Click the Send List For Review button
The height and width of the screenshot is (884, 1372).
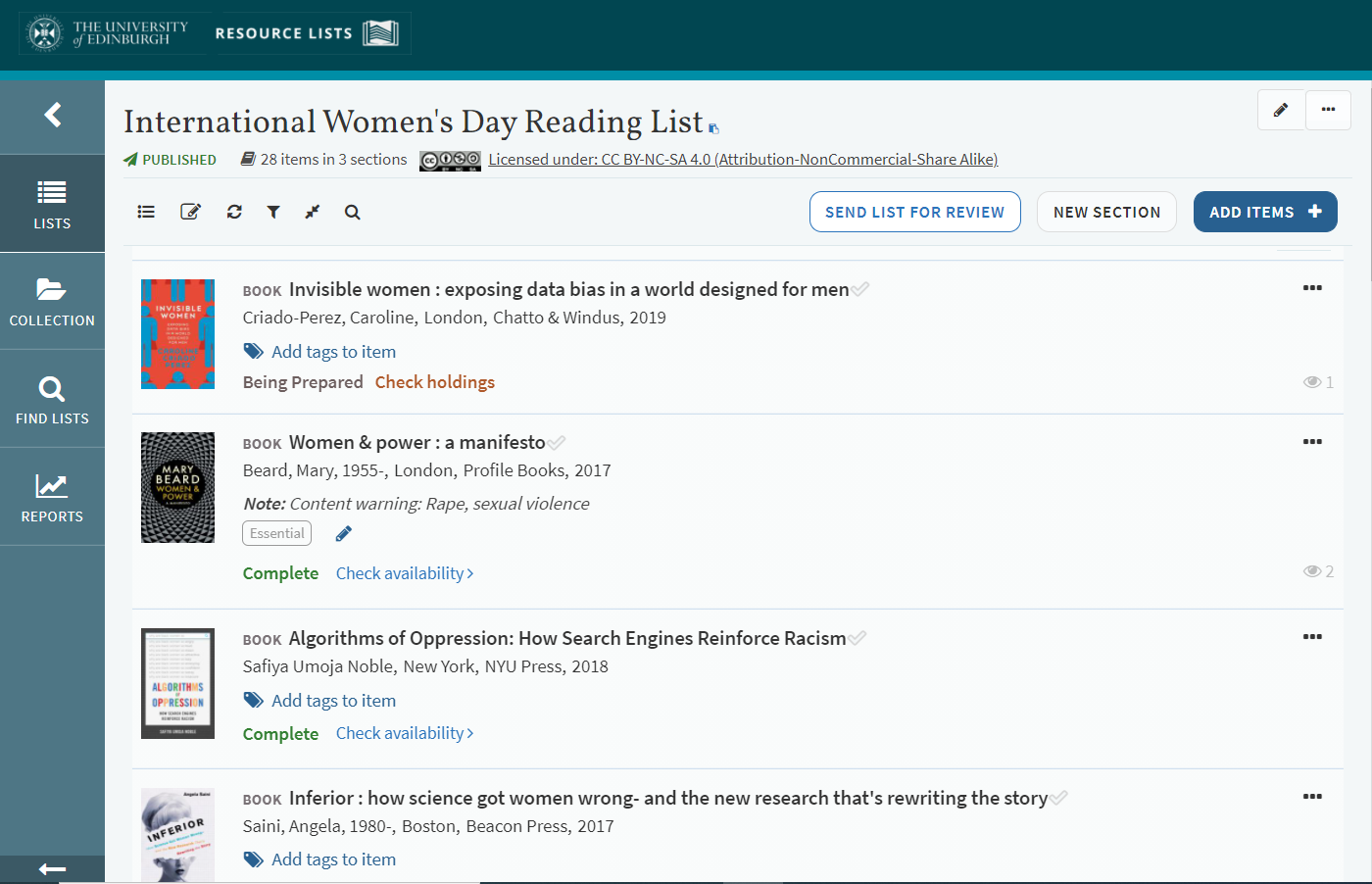[x=914, y=212]
